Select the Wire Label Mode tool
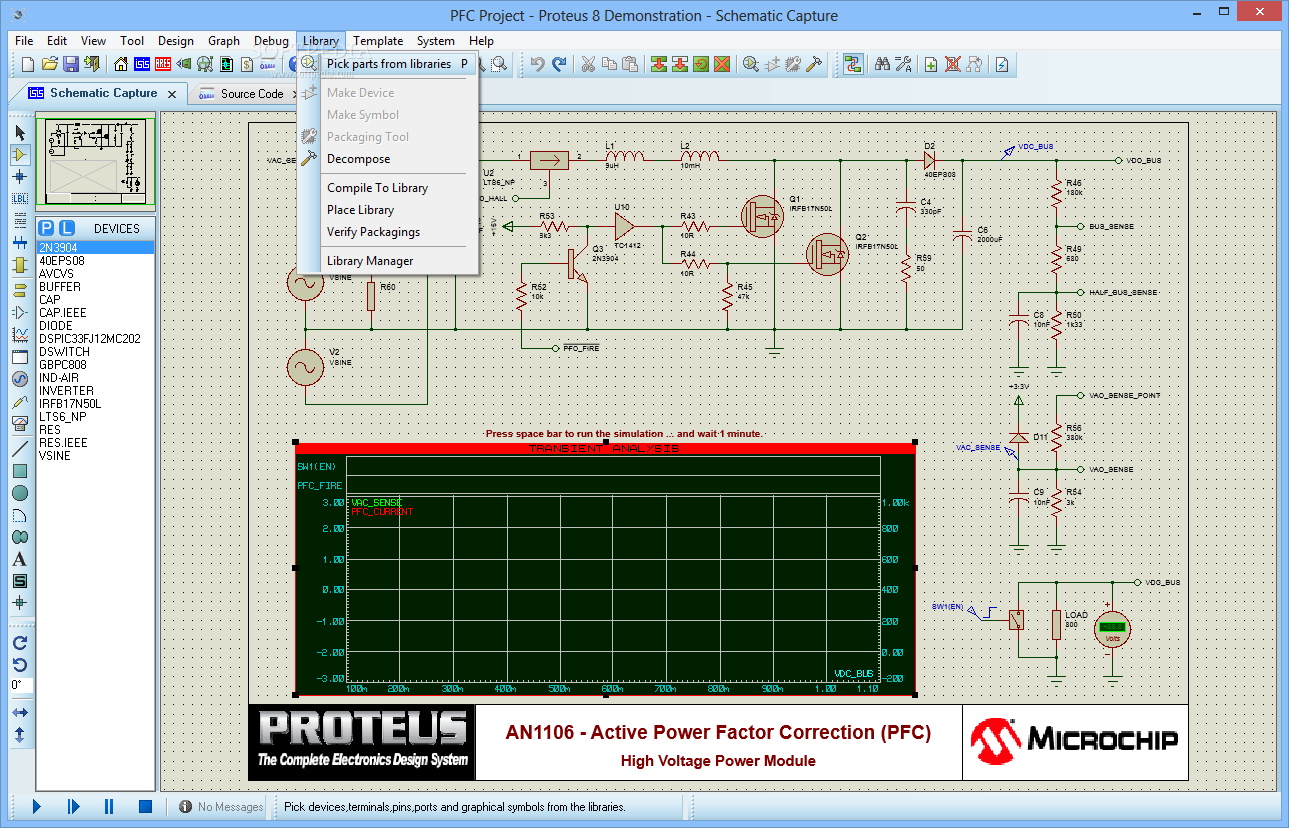 20,198
